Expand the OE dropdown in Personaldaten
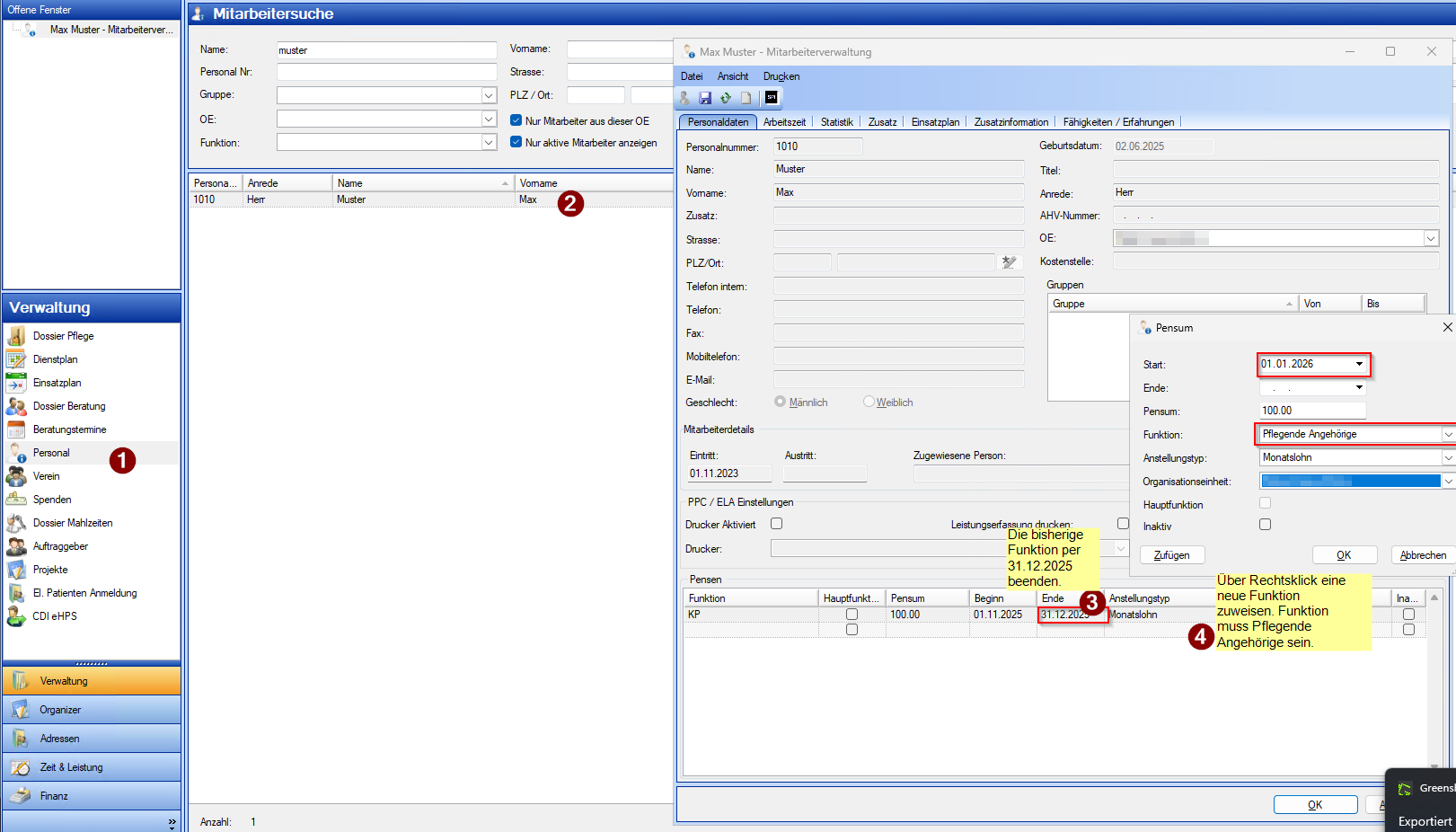This screenshot has height=832, width=1456. click(x=1431, y=238)
